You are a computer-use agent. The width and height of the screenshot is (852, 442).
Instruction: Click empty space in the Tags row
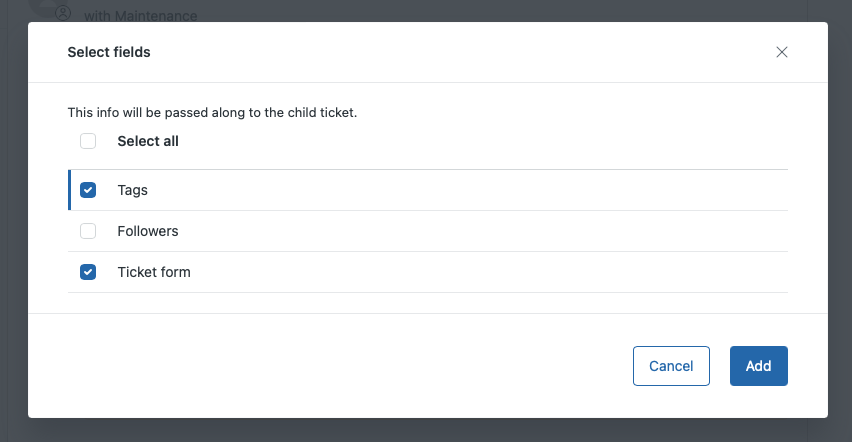tap(480, 190)
